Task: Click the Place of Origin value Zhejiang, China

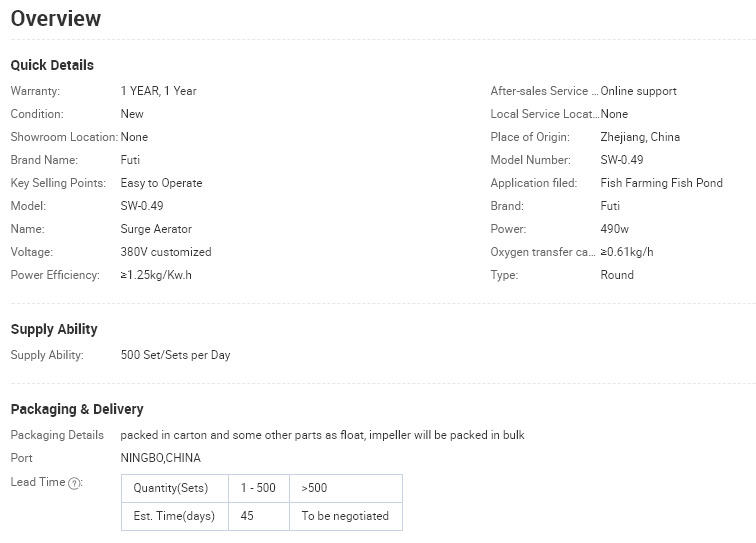Action: point(640,137)
